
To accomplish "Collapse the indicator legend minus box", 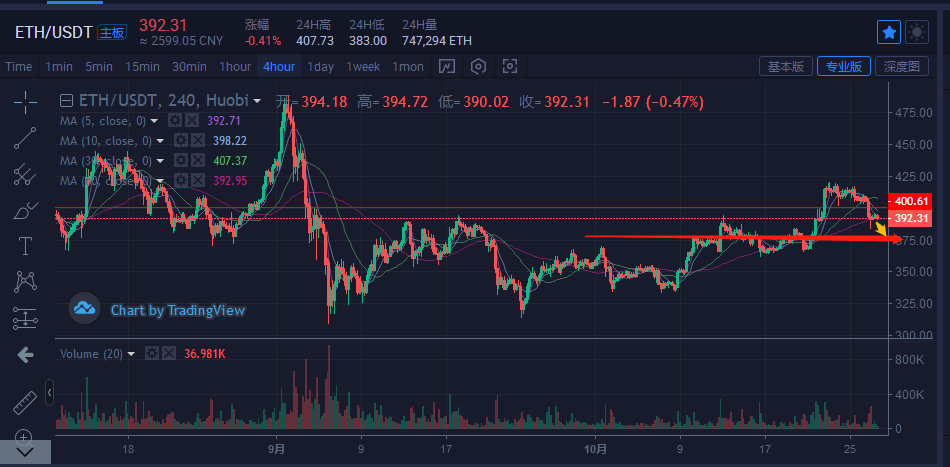I will pyautogui.click(x=68, y=101).
